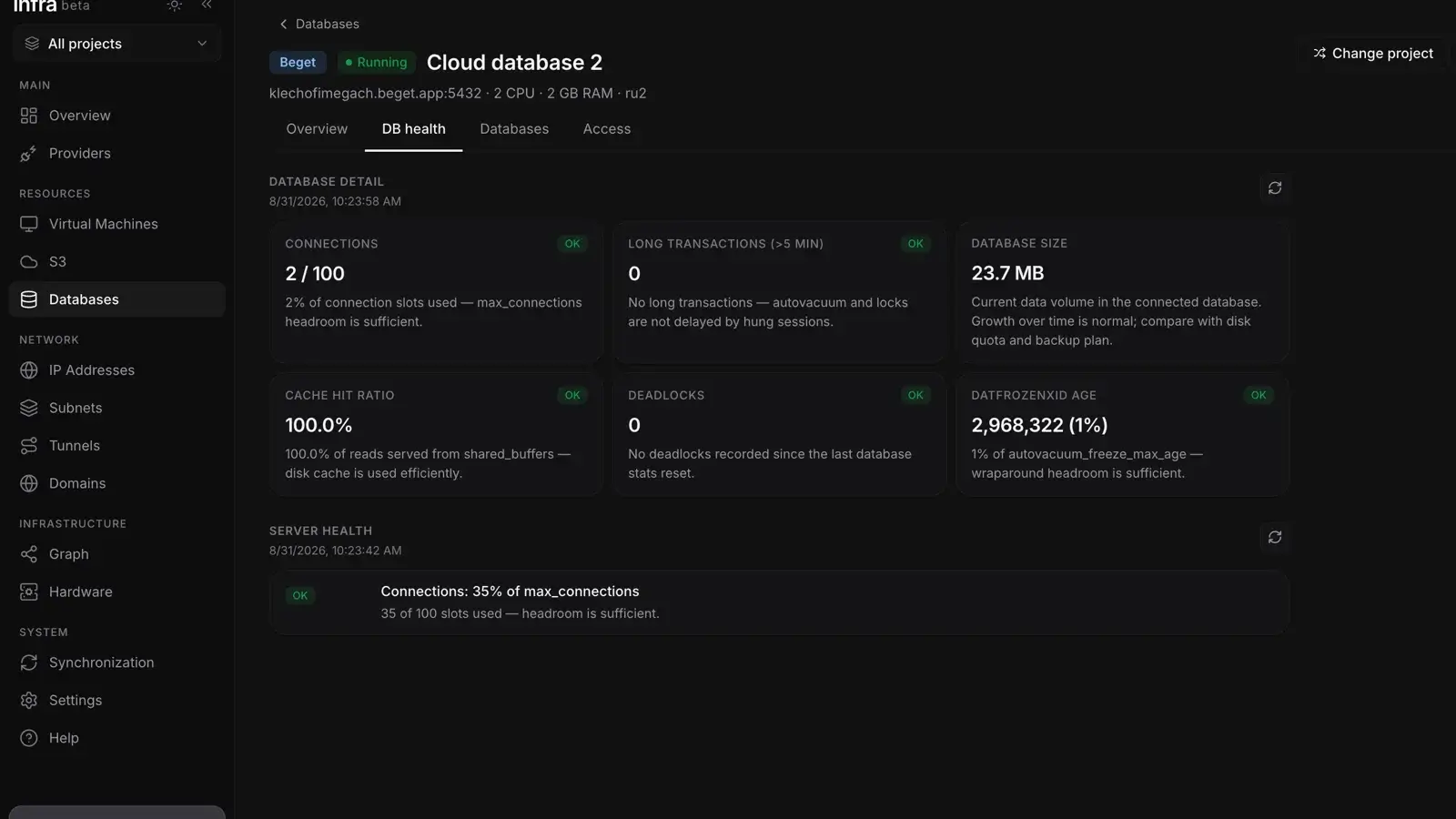The height and width of the screenshot is (819, 1456).
Task: Click the OK badge on Deadlocks card
Action: point(915,395)
